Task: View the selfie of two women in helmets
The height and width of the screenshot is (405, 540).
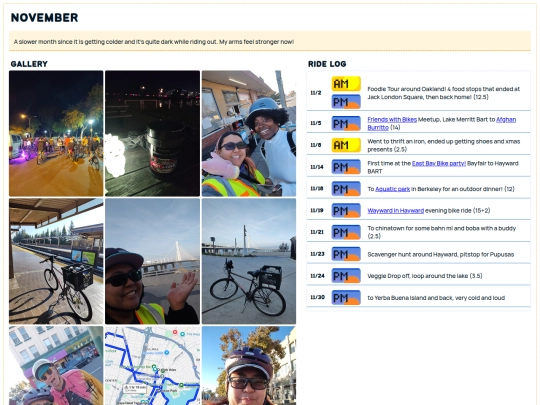Action: point(249,134)
